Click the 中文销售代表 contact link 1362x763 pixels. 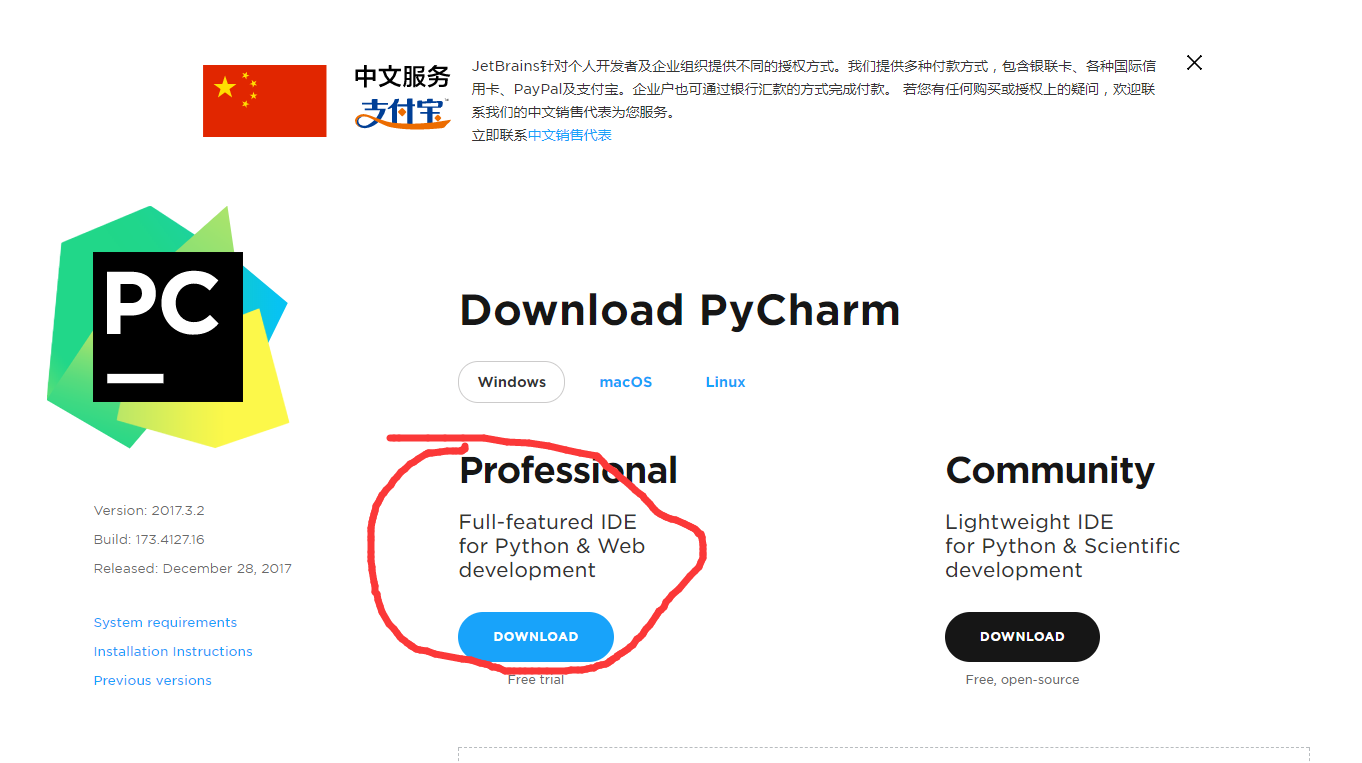pos(570,135)
